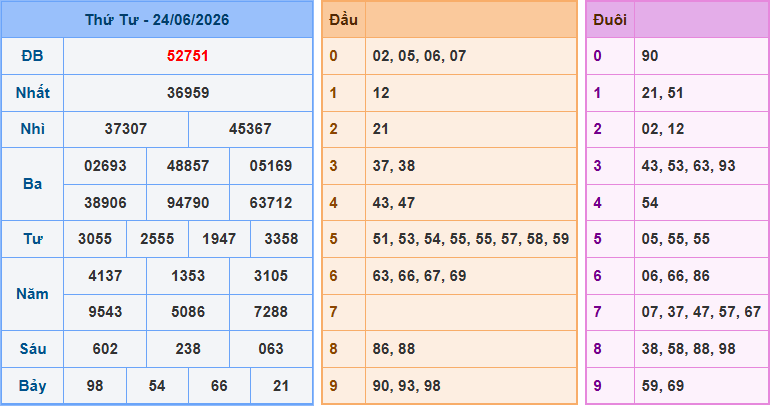
Task: Select the Năm prize row label
Action: 32,294
